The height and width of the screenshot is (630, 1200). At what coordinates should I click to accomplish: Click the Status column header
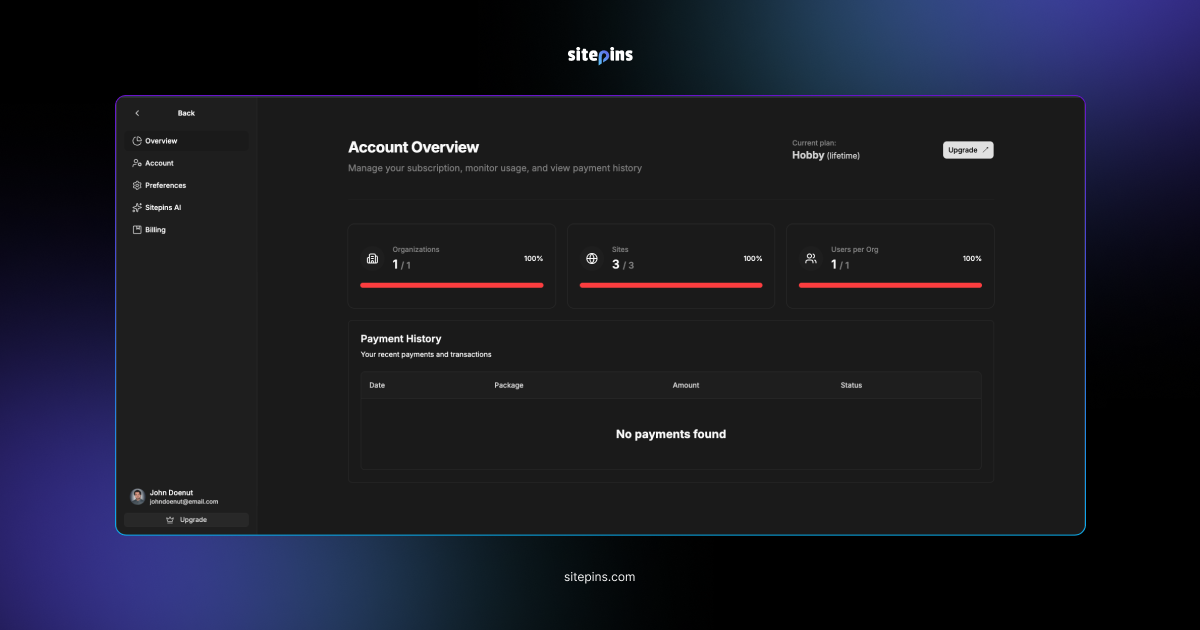pos(851,385)
